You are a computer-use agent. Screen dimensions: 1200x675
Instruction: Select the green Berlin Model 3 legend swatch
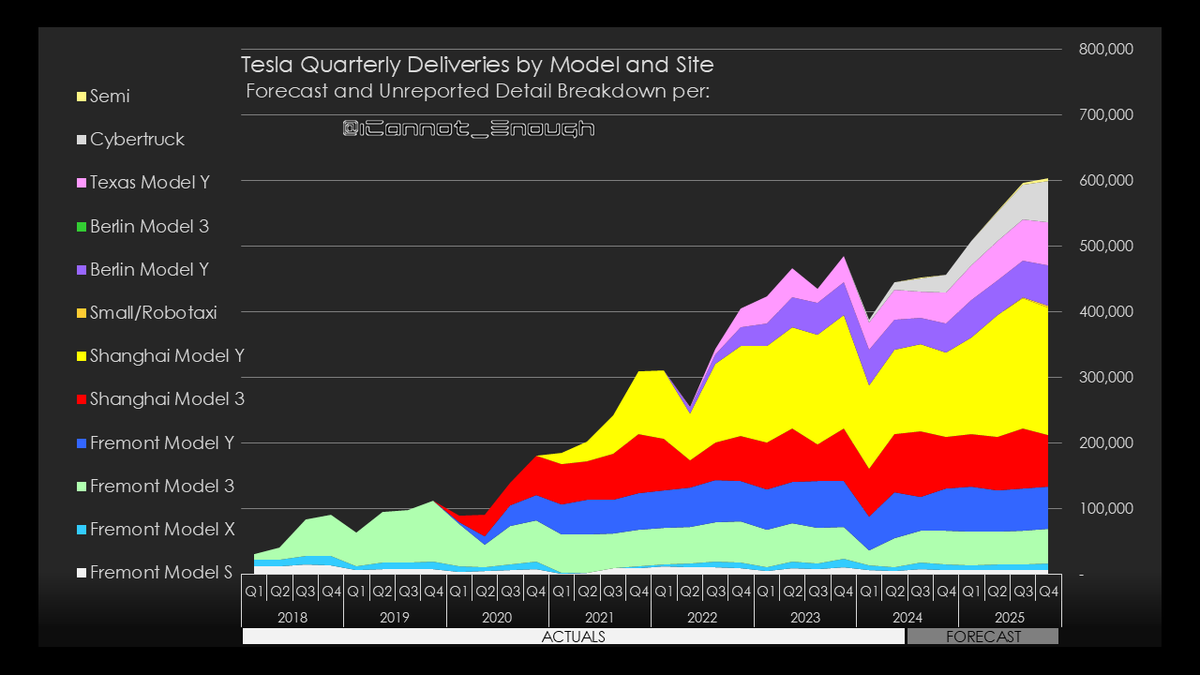click(x=81, y=227)
